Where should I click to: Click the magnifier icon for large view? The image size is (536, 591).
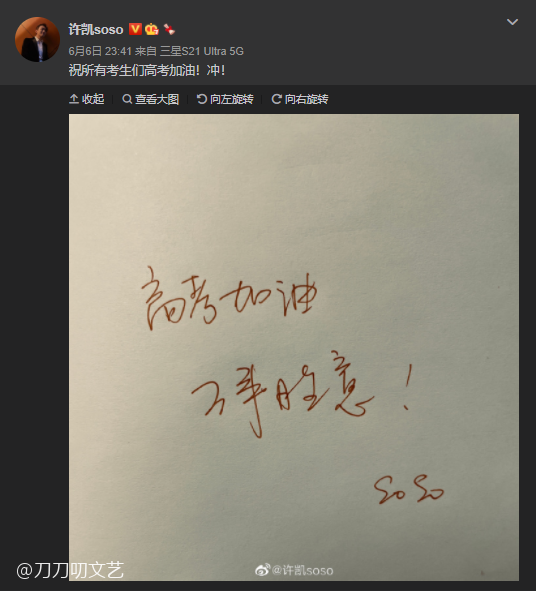[x=127, y=99]
